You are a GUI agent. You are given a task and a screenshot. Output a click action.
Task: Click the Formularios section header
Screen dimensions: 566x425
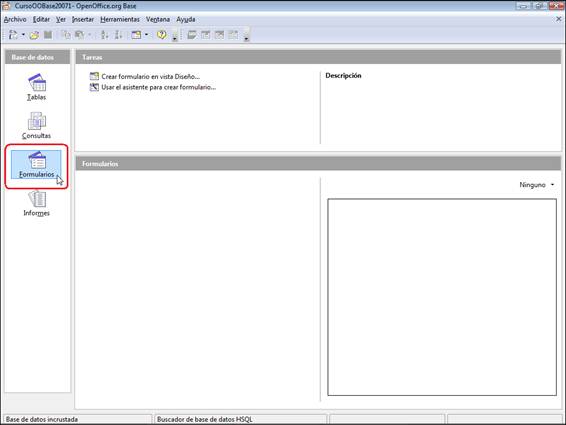pos(318,164)
